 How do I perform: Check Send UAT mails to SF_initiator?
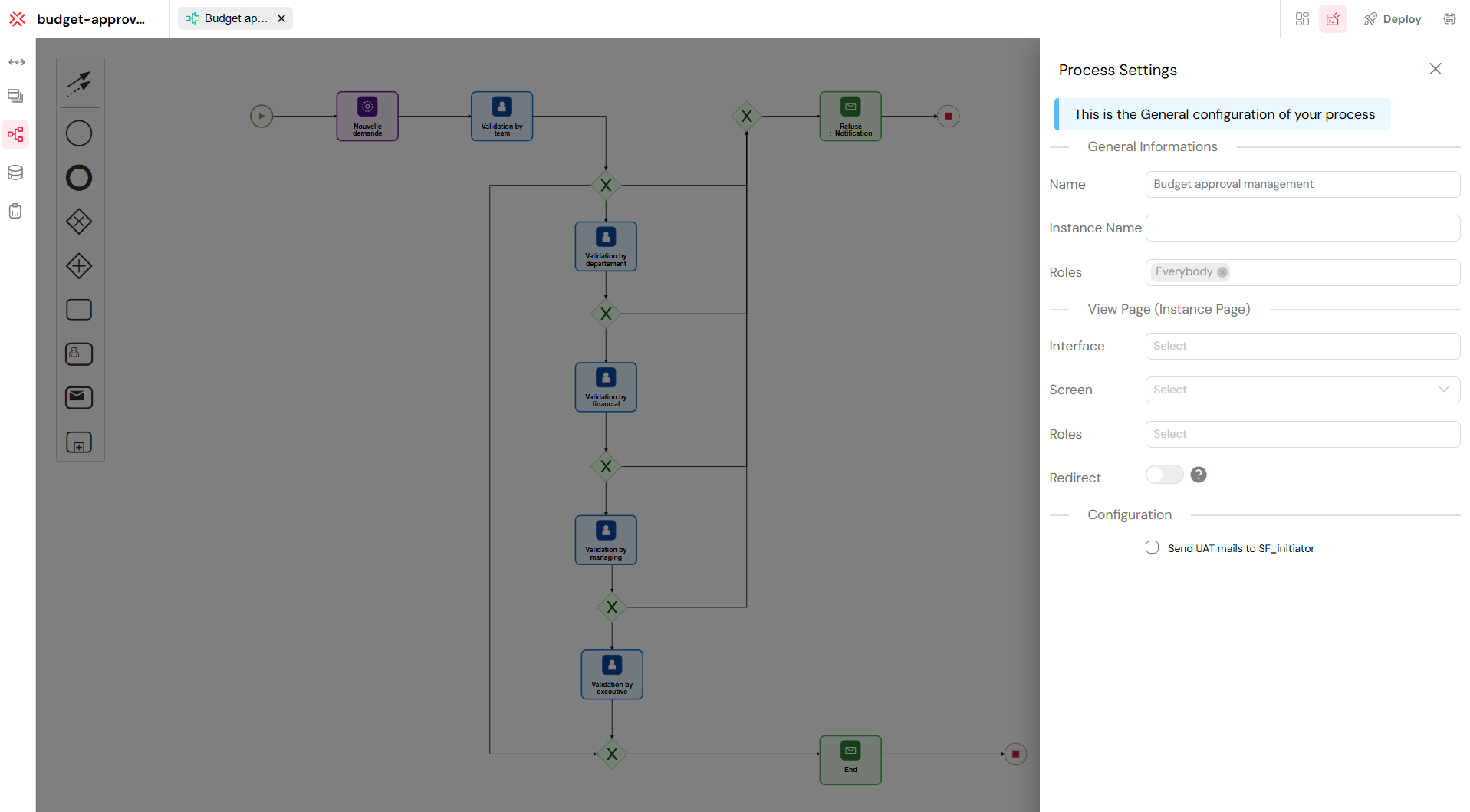click(1152, 547)
